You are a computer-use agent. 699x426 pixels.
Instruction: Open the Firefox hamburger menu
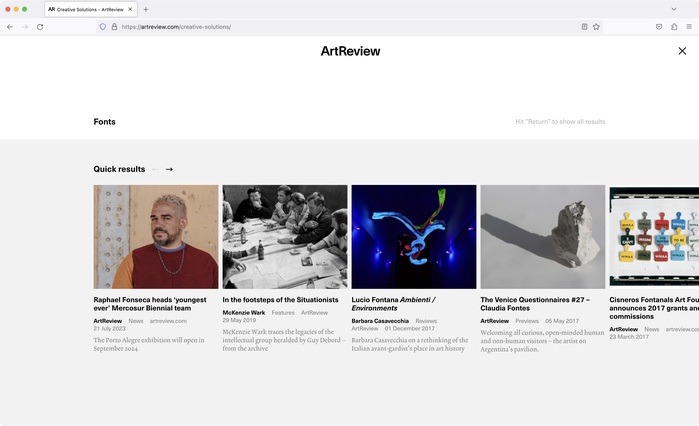pyautogui.click(x=689, y=27)
